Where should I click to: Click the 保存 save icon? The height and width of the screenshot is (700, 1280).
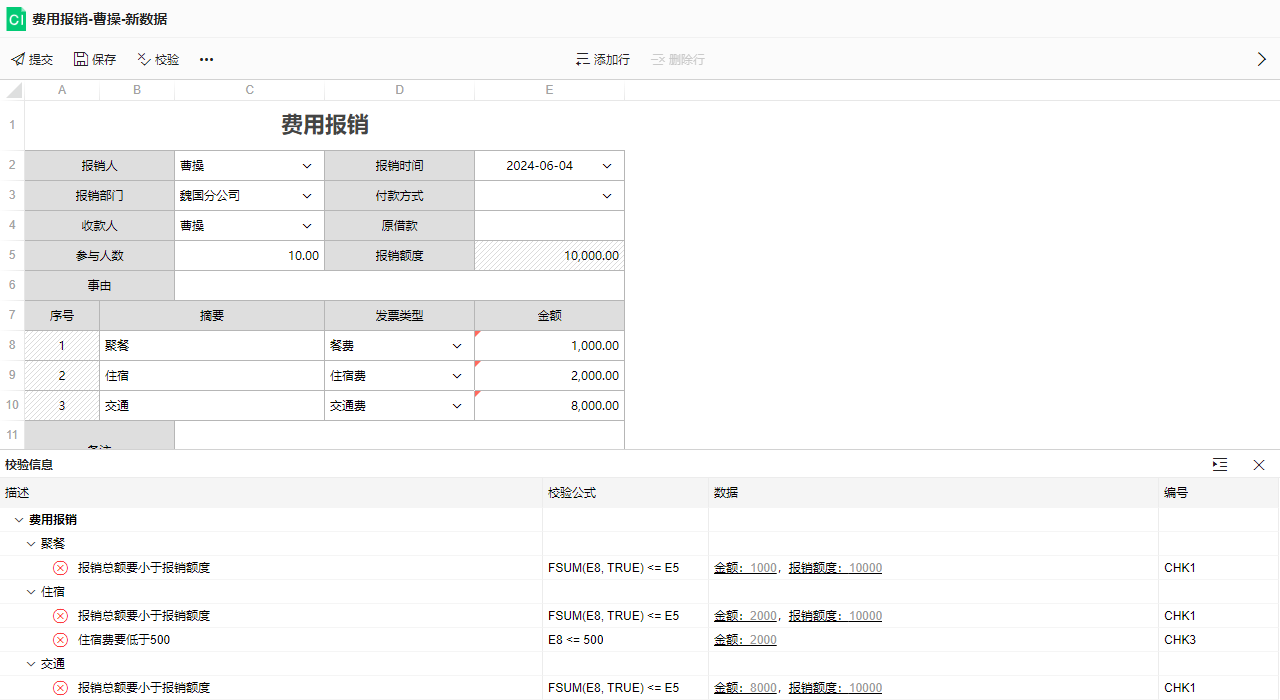(x=81, y=60)
